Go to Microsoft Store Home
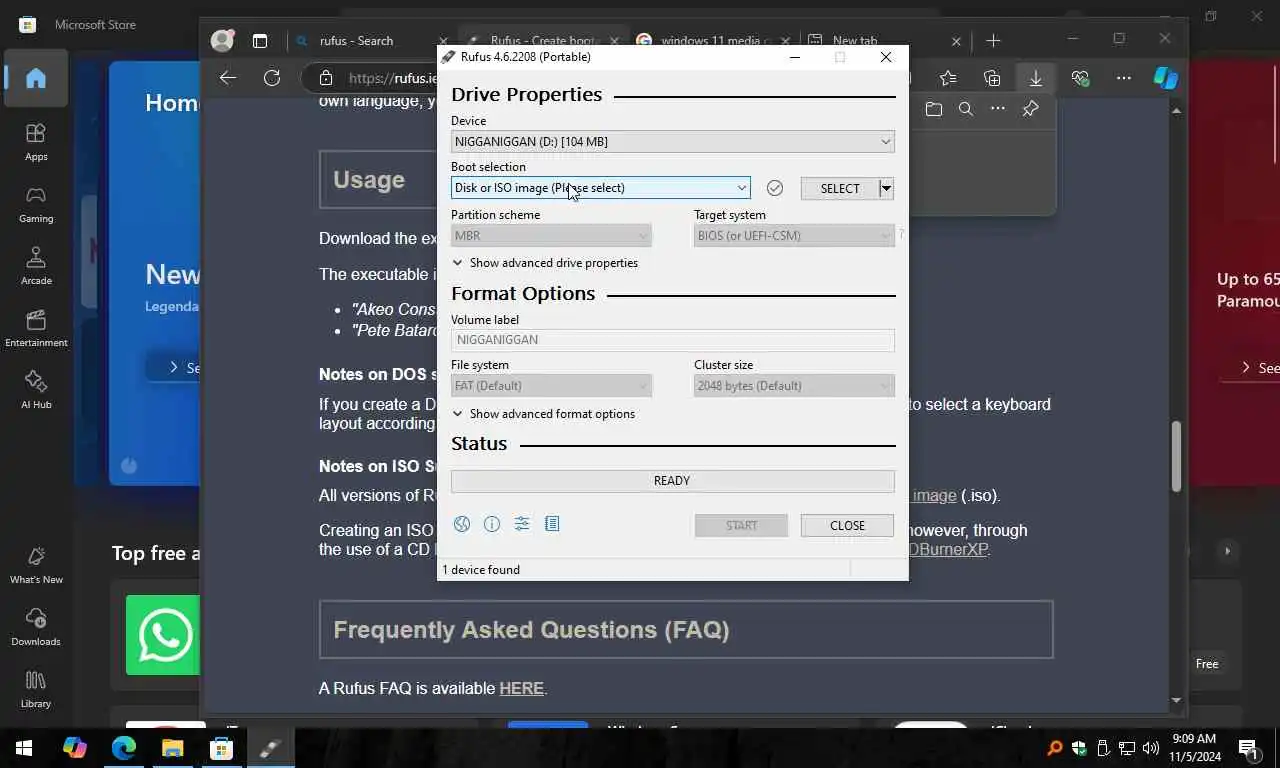Image resolution: width=1280 pixels, height=768 pixels. coord(36,78)
